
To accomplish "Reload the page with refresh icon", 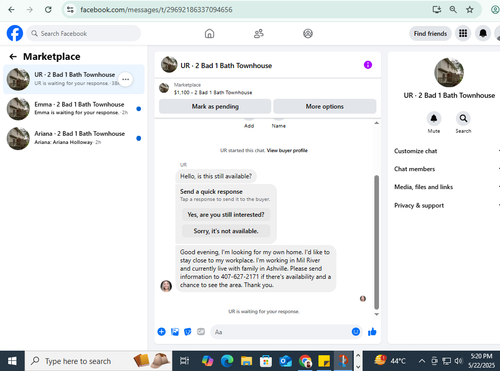I will click(x=48, y=10).
